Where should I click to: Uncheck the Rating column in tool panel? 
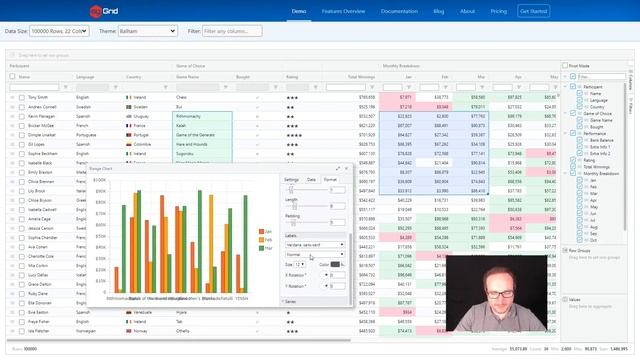tap(573, 160)
